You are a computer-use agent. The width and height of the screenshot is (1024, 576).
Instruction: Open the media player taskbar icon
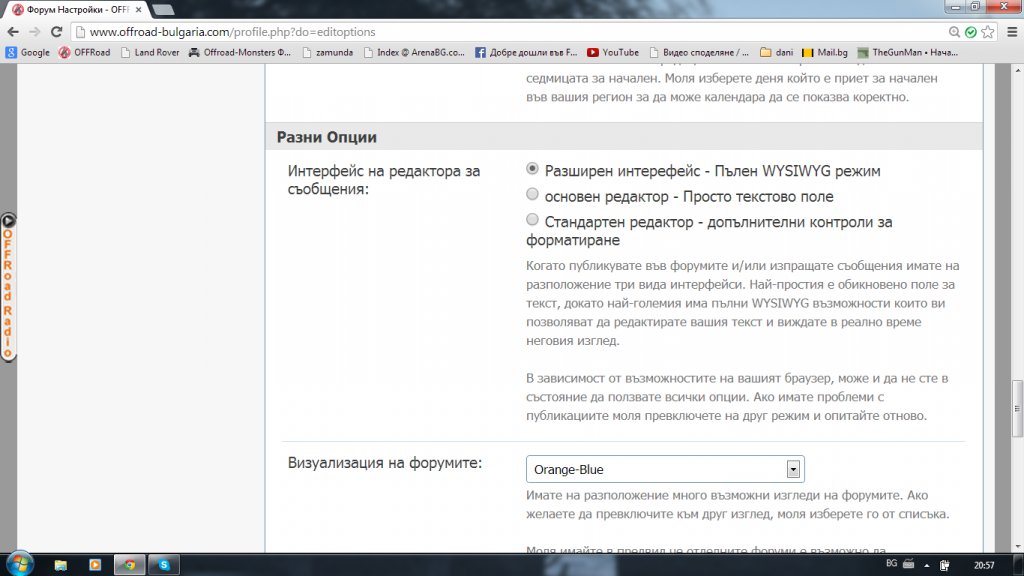95,565
